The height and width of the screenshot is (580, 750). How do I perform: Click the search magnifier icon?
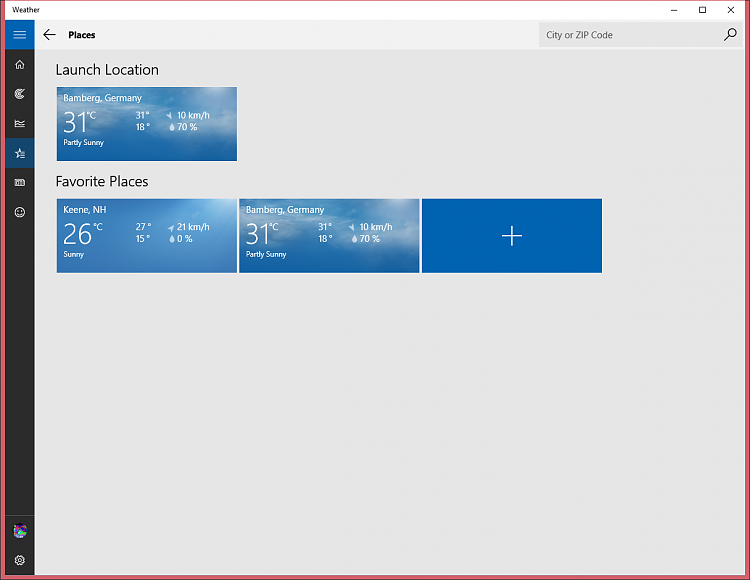[x=730, y=34]
